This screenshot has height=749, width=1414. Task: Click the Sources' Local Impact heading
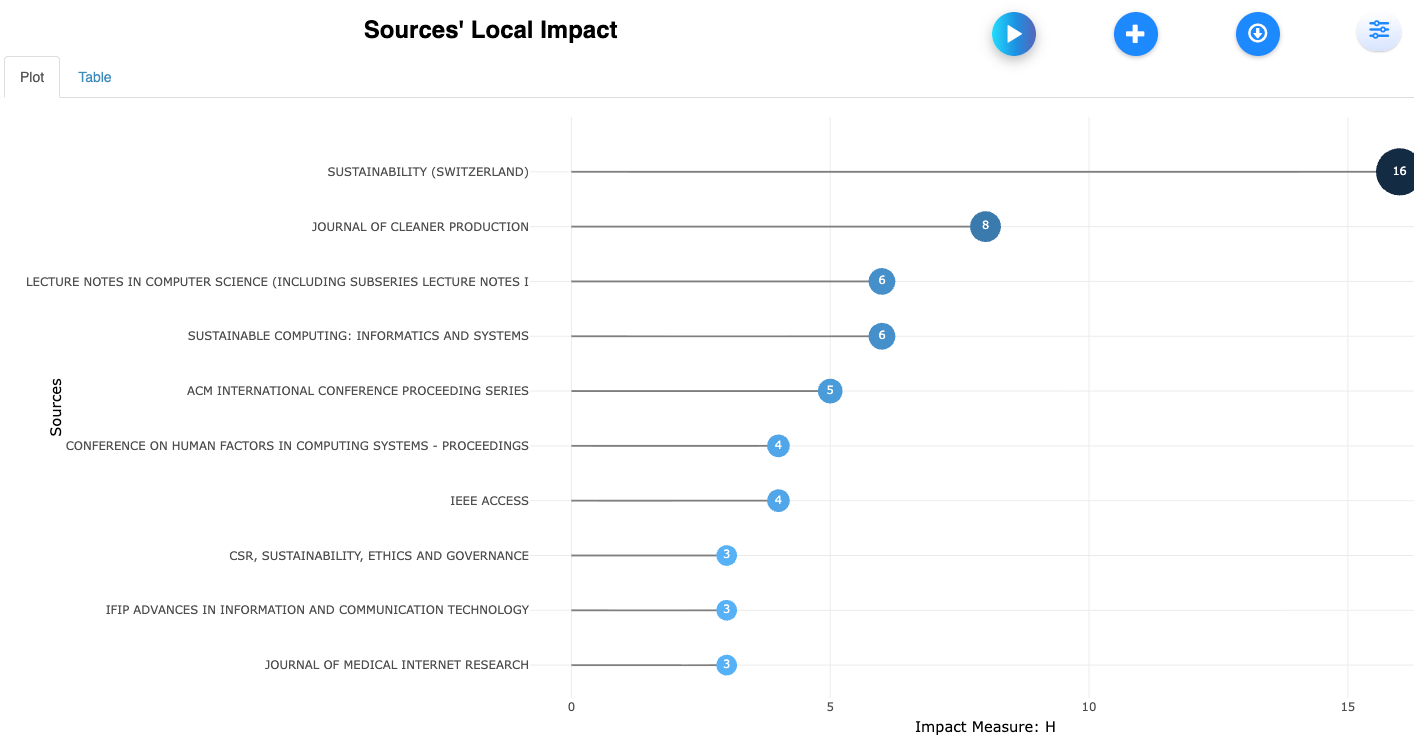(x=490, y=30)
